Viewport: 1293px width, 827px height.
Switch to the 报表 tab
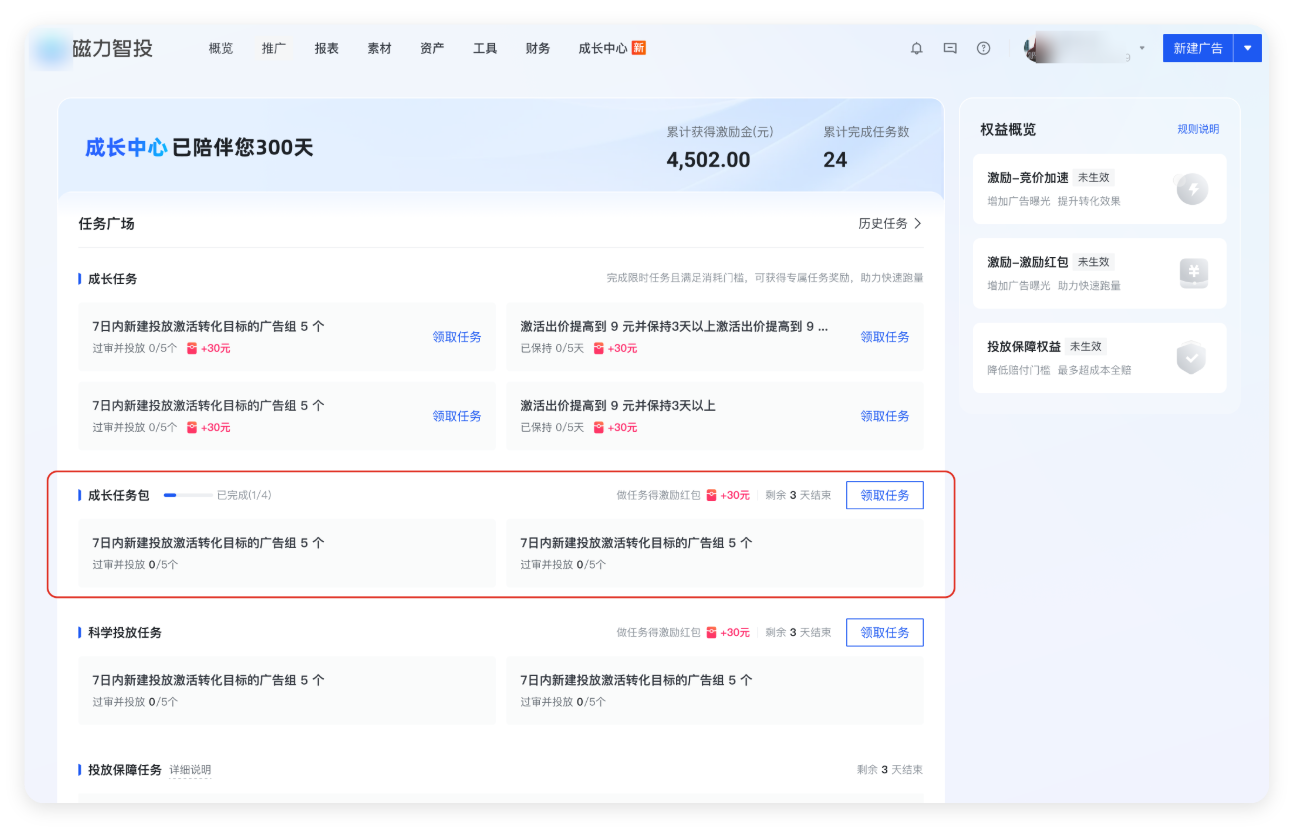[327, 48]
